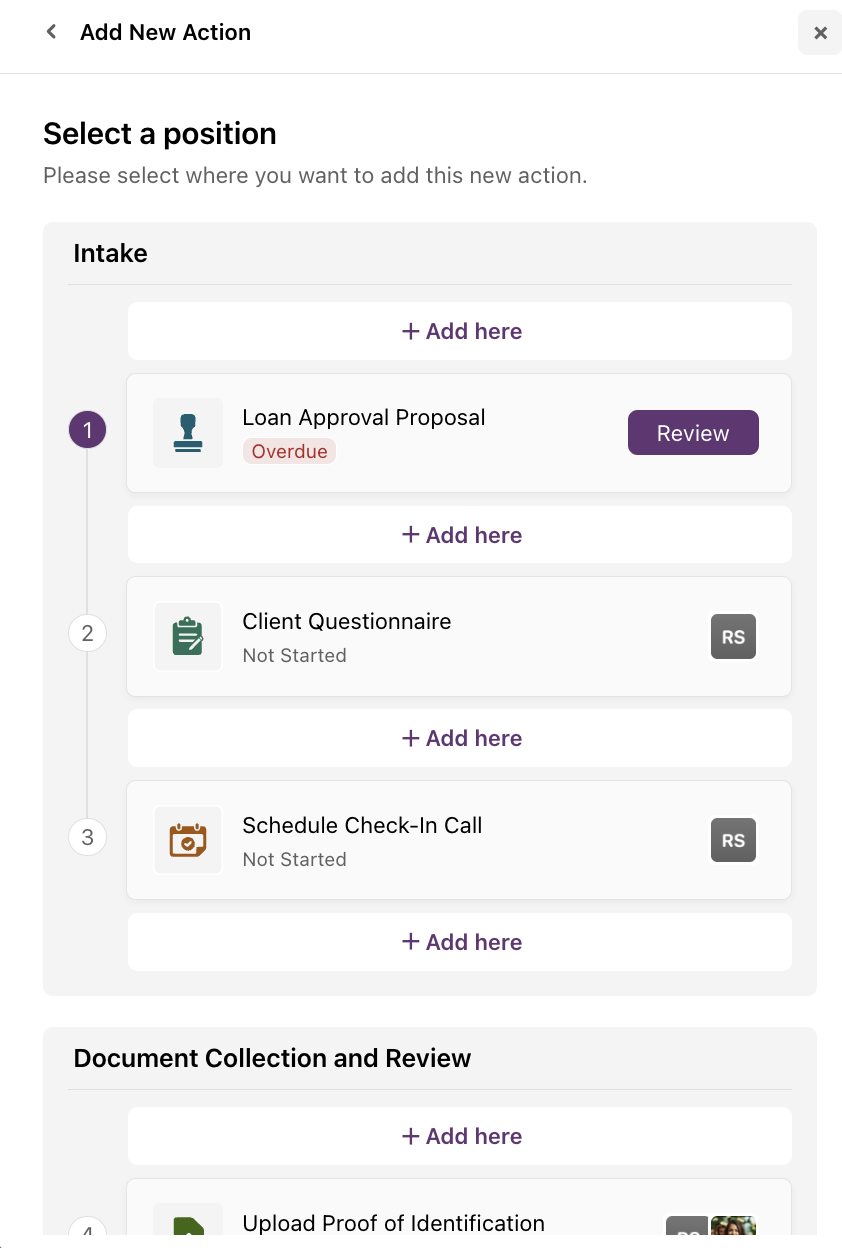The width and height of the screenshot is (842, 1248).
Task: Select the Client Questionnaire clipboard icon
Action: click(x=188, y=636)
